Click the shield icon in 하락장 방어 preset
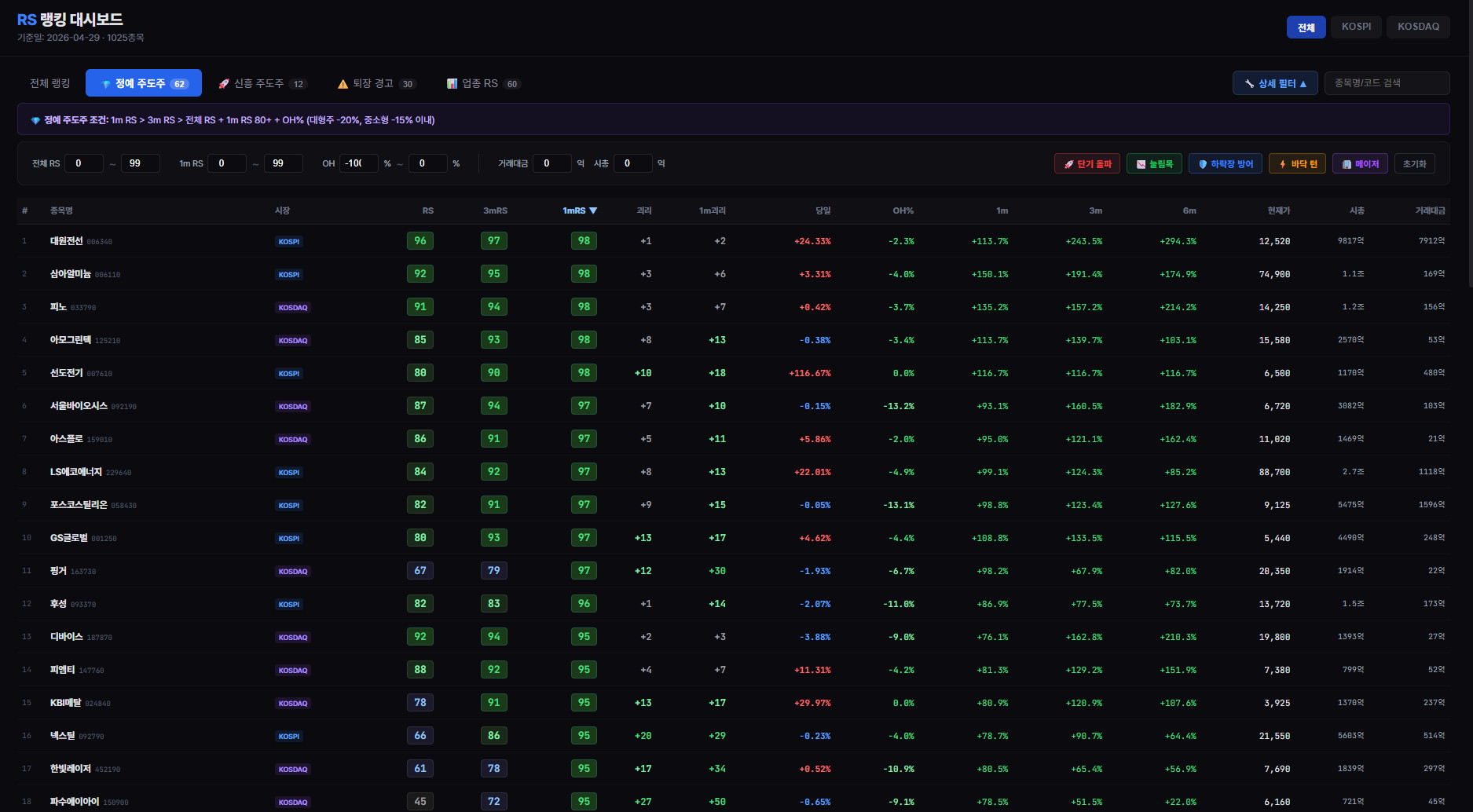The height and width of the screenshot is (812, 1473). [x=1203, y=164]
